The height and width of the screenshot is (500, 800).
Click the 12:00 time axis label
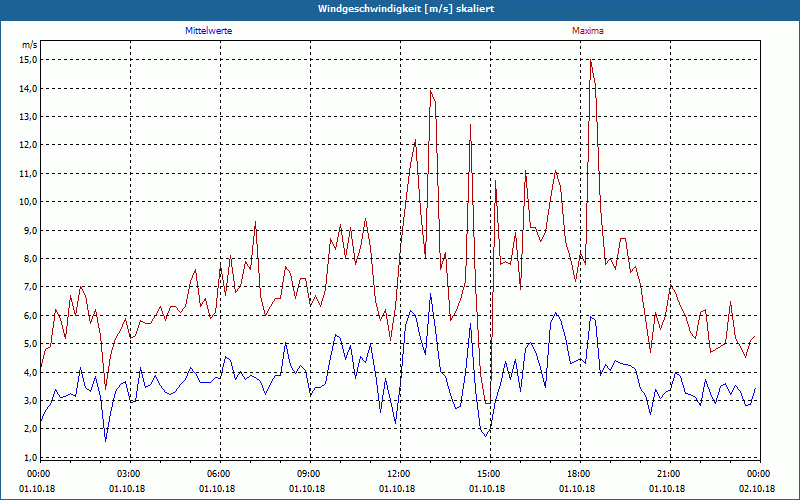[x=399, y=474]
